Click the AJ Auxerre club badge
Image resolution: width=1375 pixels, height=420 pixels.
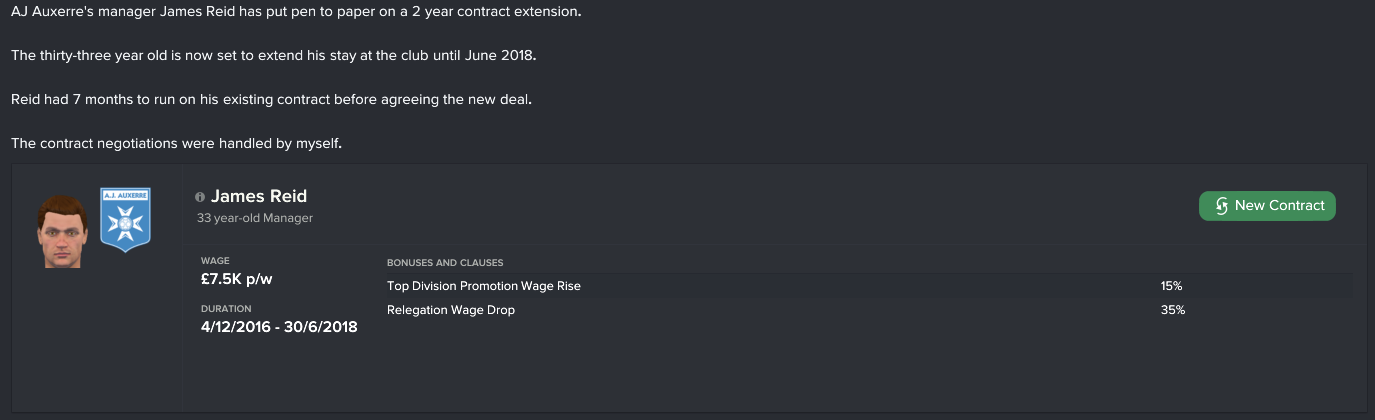[x=126, y=220]
